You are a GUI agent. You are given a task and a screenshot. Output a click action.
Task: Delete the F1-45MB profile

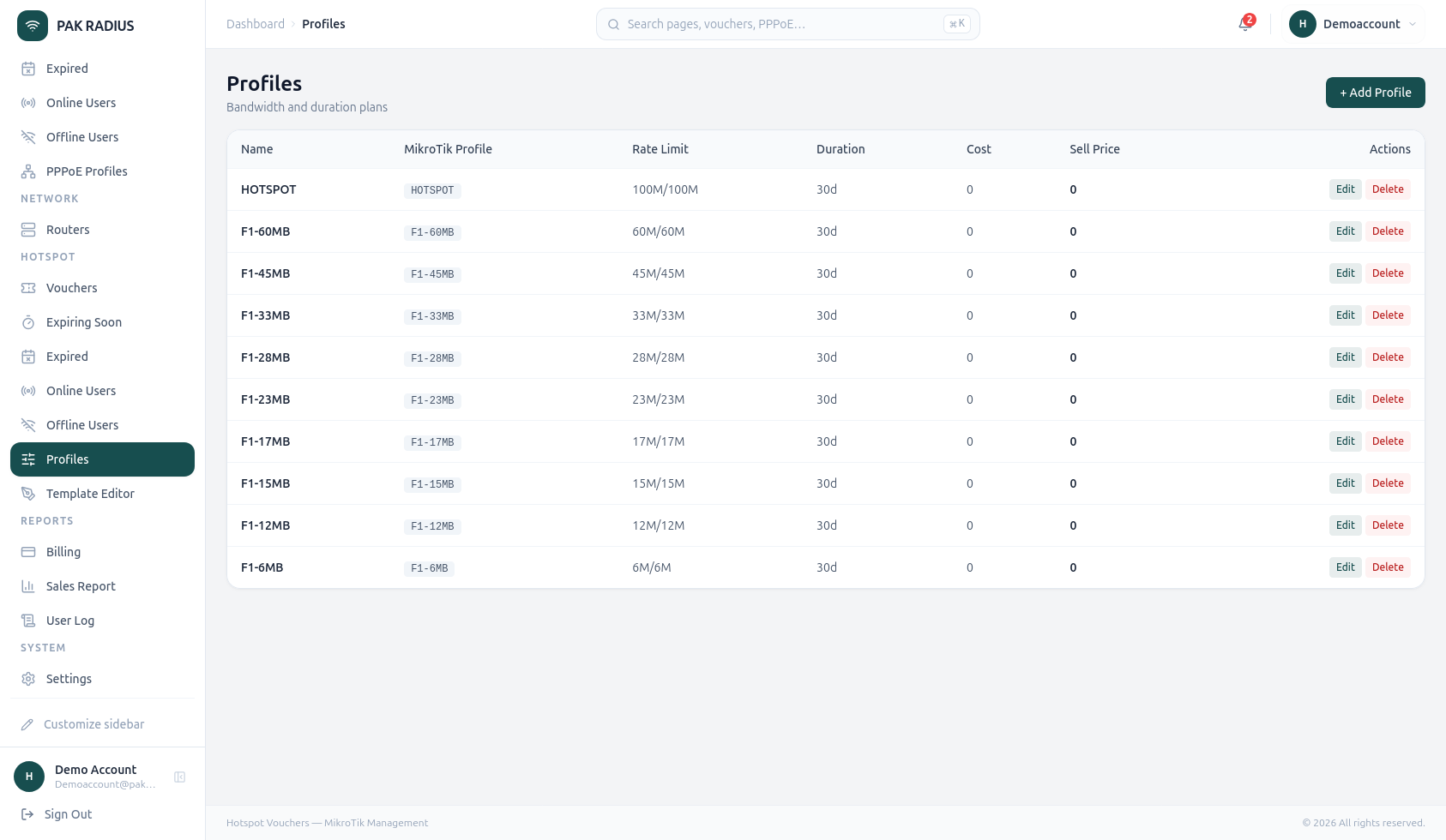point(1388,273)
